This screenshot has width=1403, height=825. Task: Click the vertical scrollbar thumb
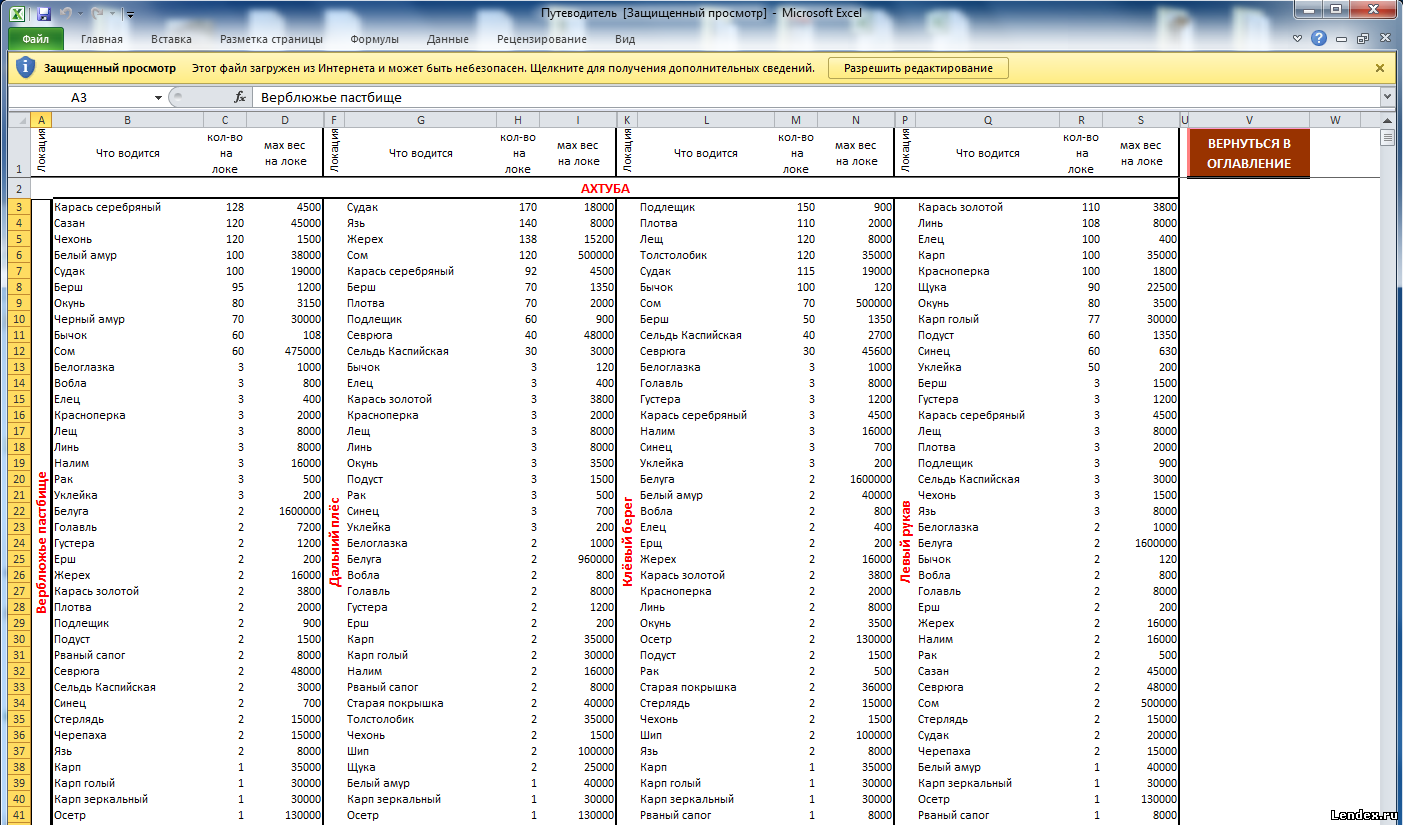point(1387,138)
